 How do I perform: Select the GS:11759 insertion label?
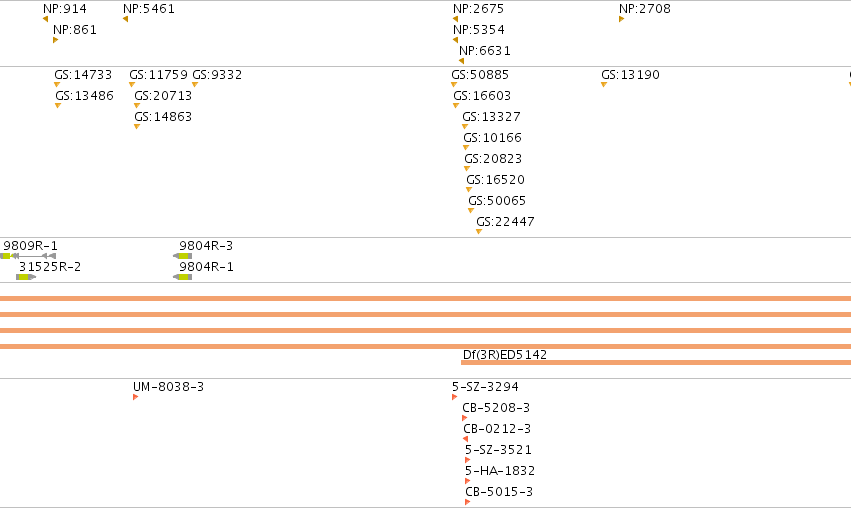(x=158, y=75)
